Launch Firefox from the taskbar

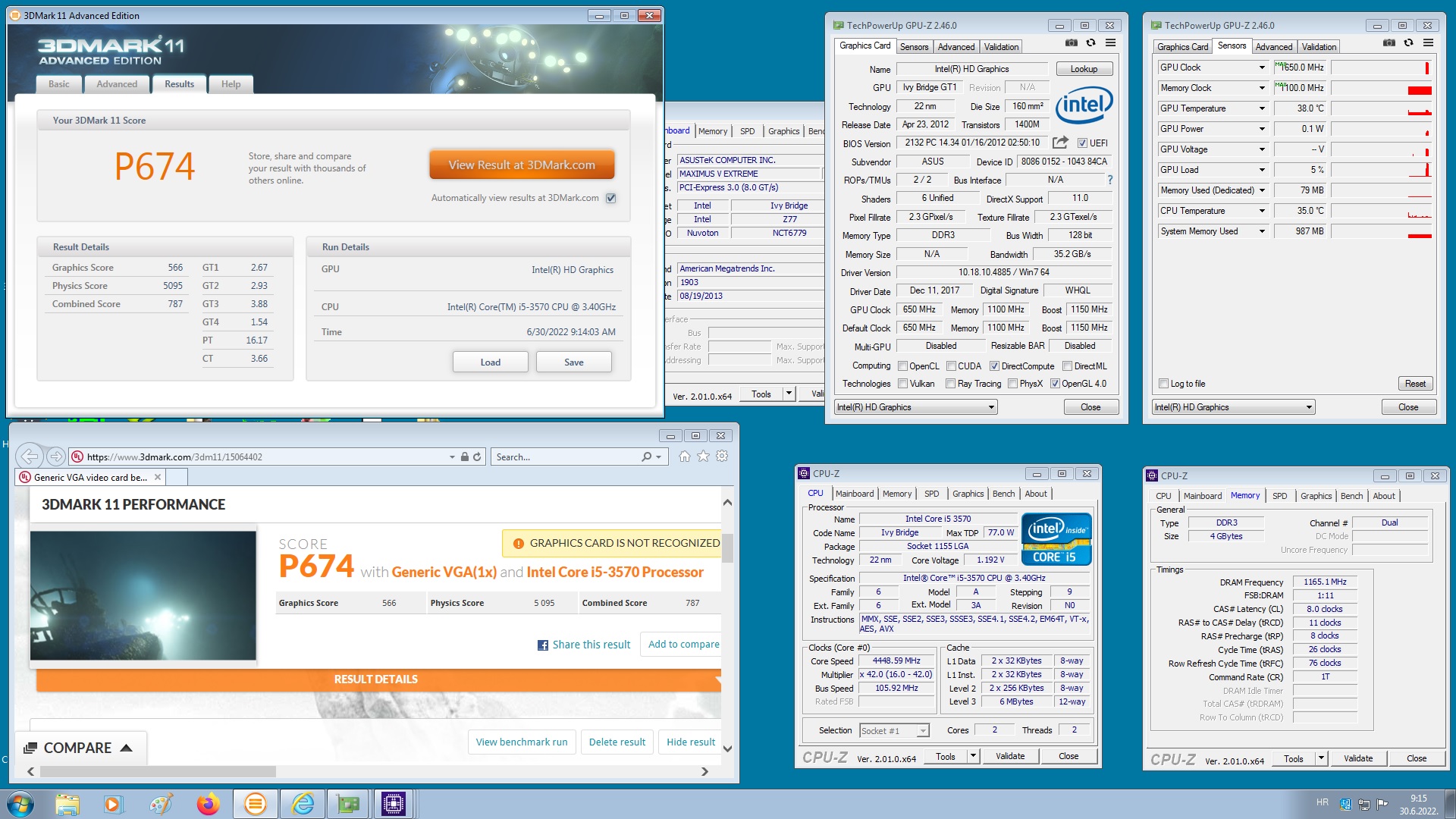click(x=208, y=804)
